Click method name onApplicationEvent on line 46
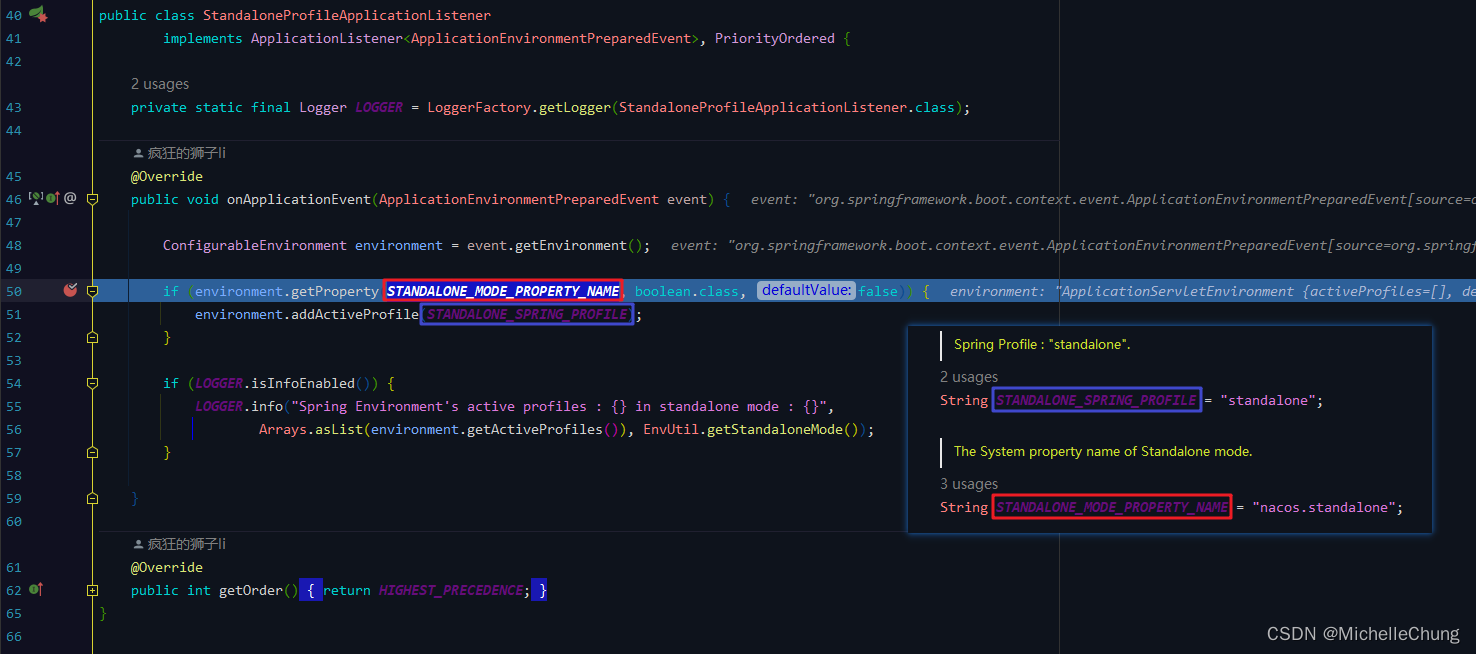This screenshot has width=1476, height=654. (x=299, y=199)
